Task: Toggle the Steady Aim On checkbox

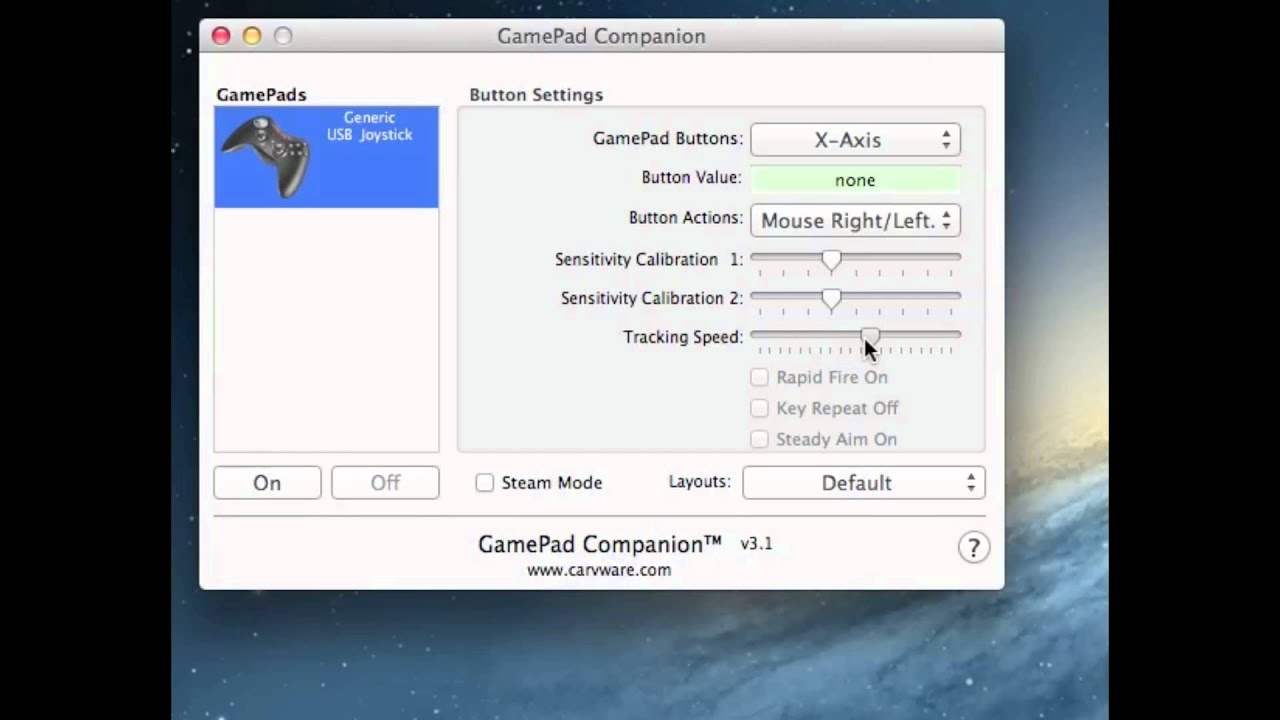Action: 760,439
